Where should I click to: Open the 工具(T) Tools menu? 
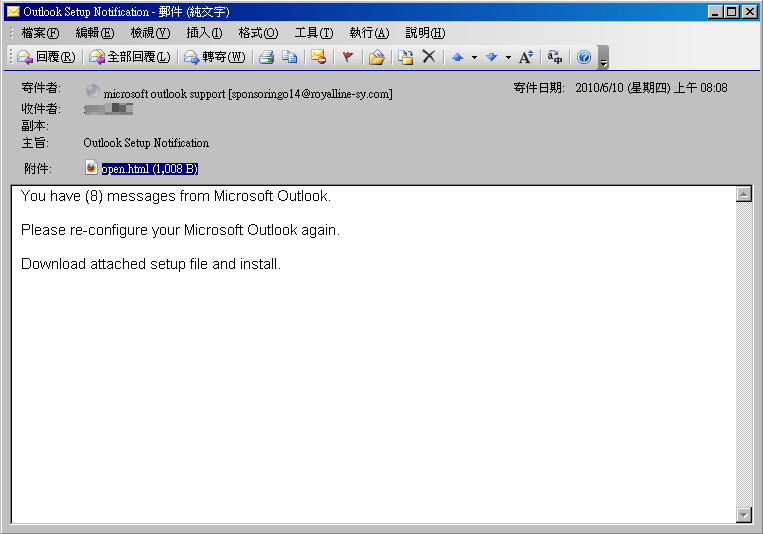click(314, 33)
